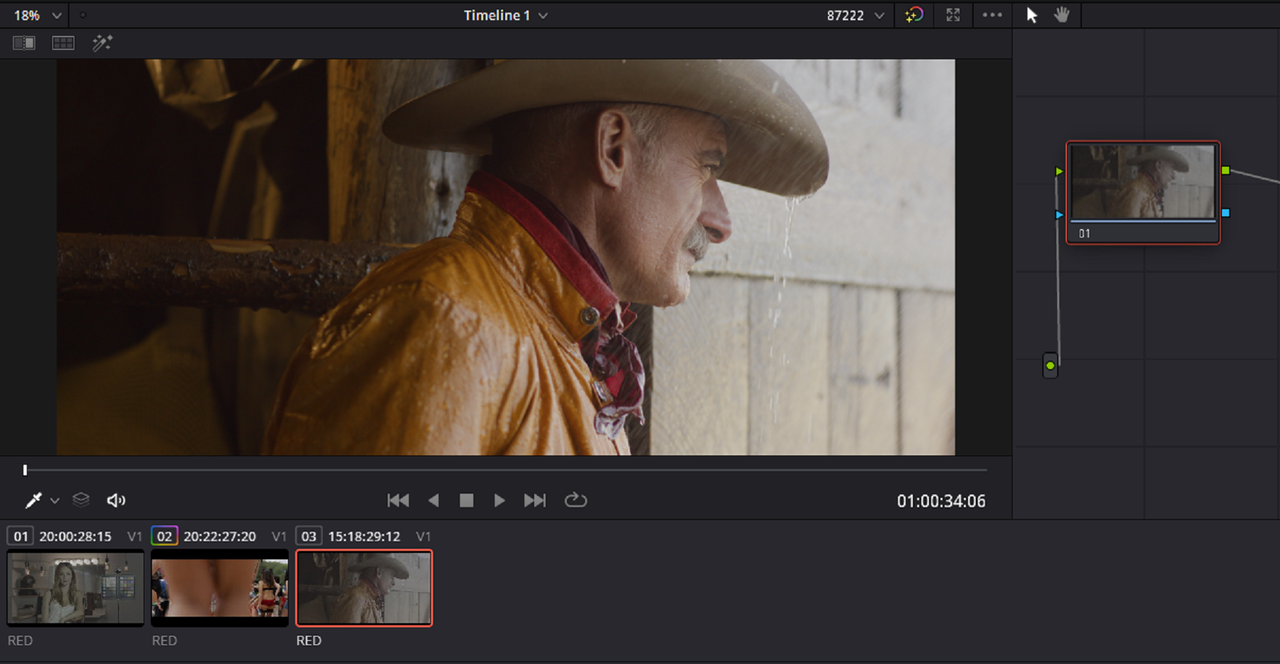Screen dimensions: 1280x664
Task: Click the 03 clip number badge
Action: point(309,536)
